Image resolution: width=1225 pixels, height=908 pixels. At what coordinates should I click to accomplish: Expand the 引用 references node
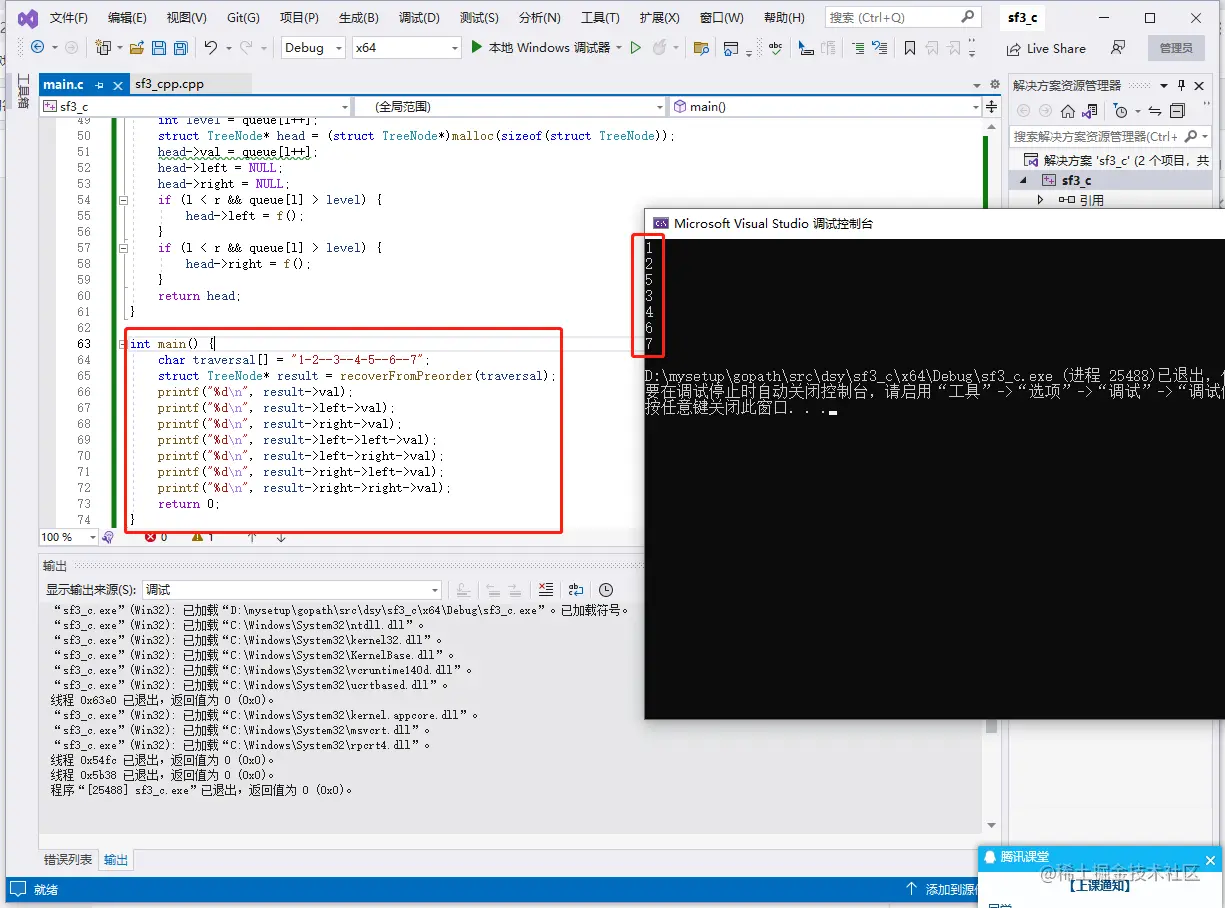point(1040,200)
